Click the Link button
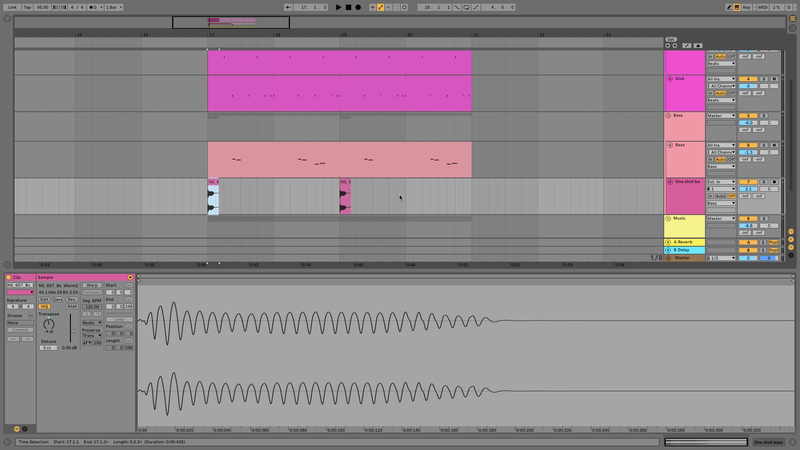The width and height of the screenshot is (800, 450). click(12, 7)
